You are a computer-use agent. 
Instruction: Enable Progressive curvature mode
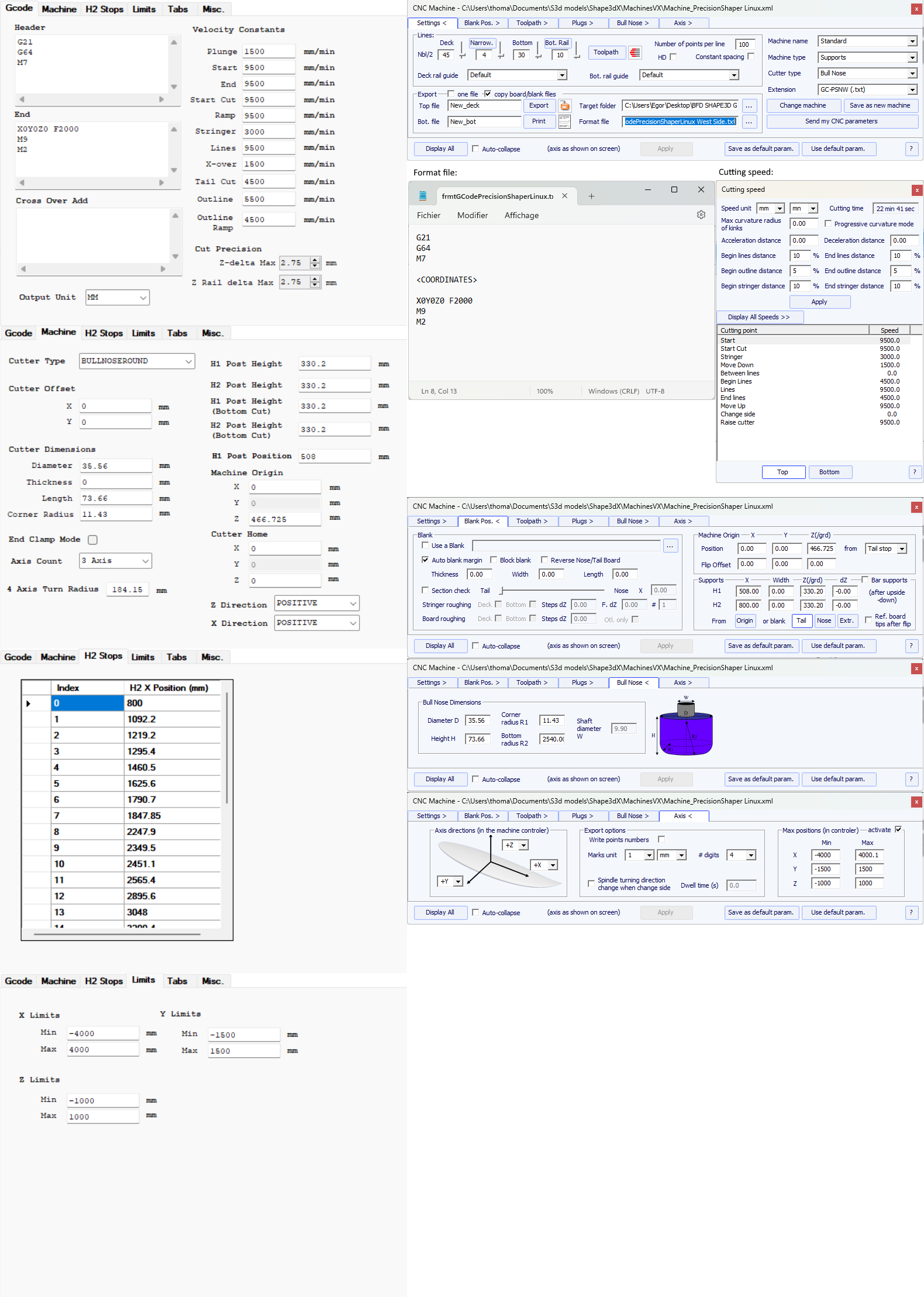828,224
